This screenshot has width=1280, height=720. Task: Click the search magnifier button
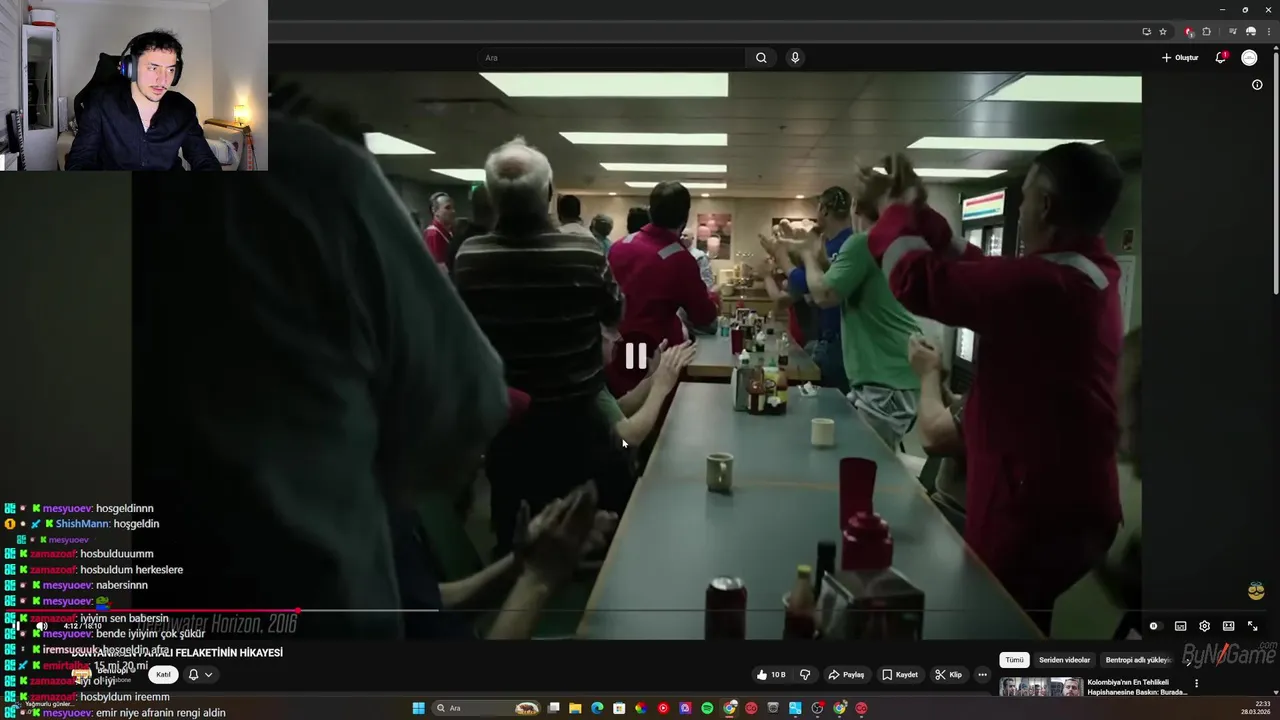(x=761, y=58)
